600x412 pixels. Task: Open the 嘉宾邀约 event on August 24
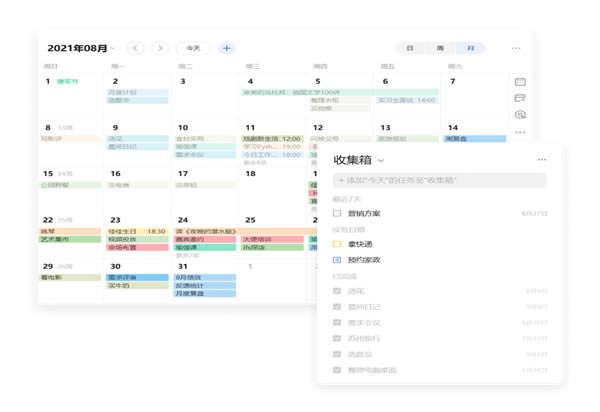pyautogui.click(x=205, y=239)
